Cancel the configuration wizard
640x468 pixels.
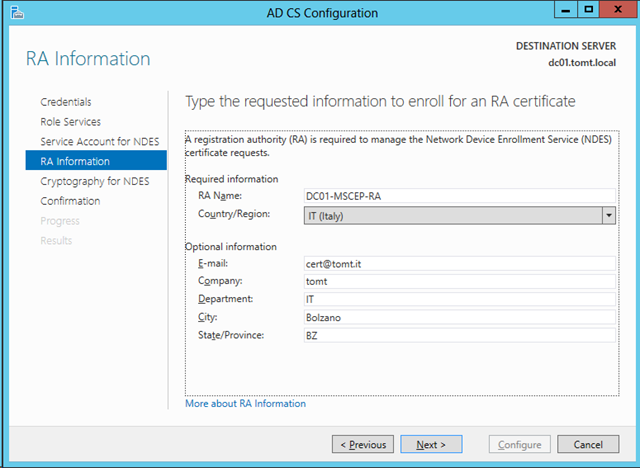click(588, 444)
